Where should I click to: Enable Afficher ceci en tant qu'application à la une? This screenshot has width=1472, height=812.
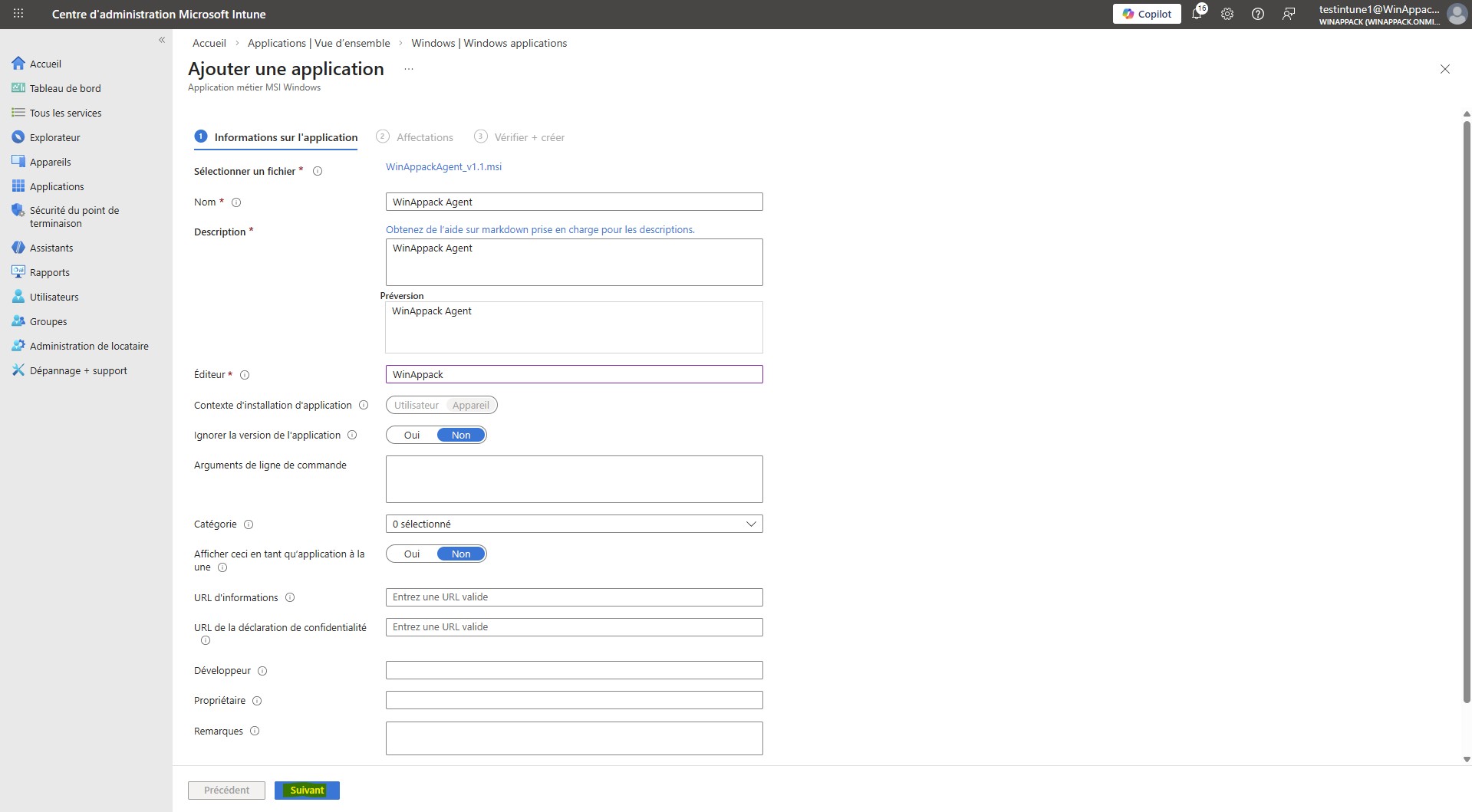pos(412,554)
